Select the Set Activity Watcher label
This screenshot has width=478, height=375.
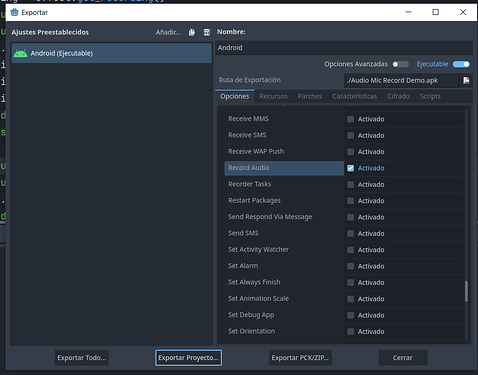[x=258, y=249]
